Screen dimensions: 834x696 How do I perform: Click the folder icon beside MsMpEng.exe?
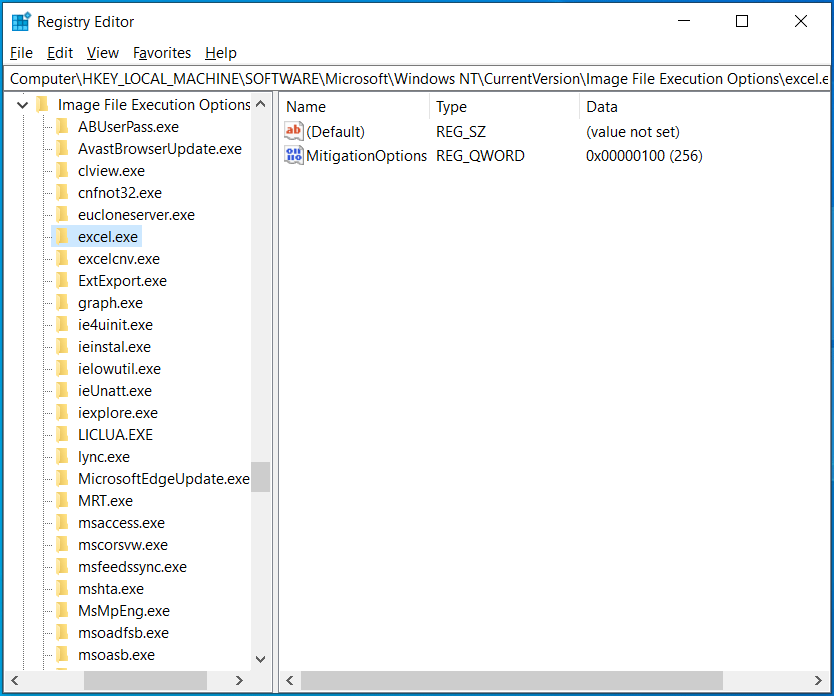[x=63, y=610]
